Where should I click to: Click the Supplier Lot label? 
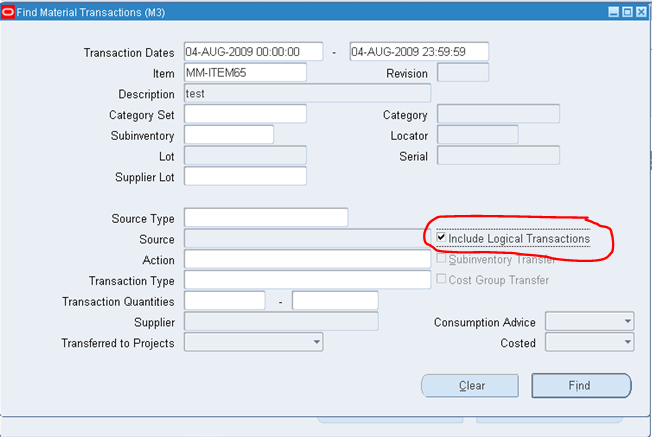(144, 177)
